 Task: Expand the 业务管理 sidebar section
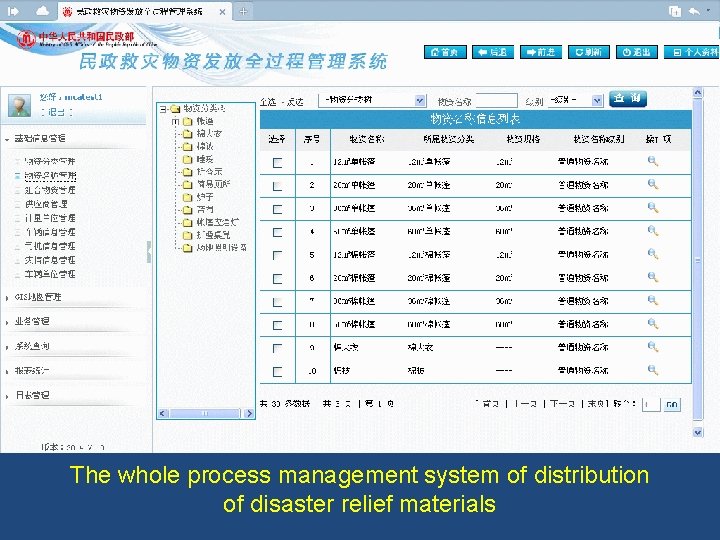[31, 321]
